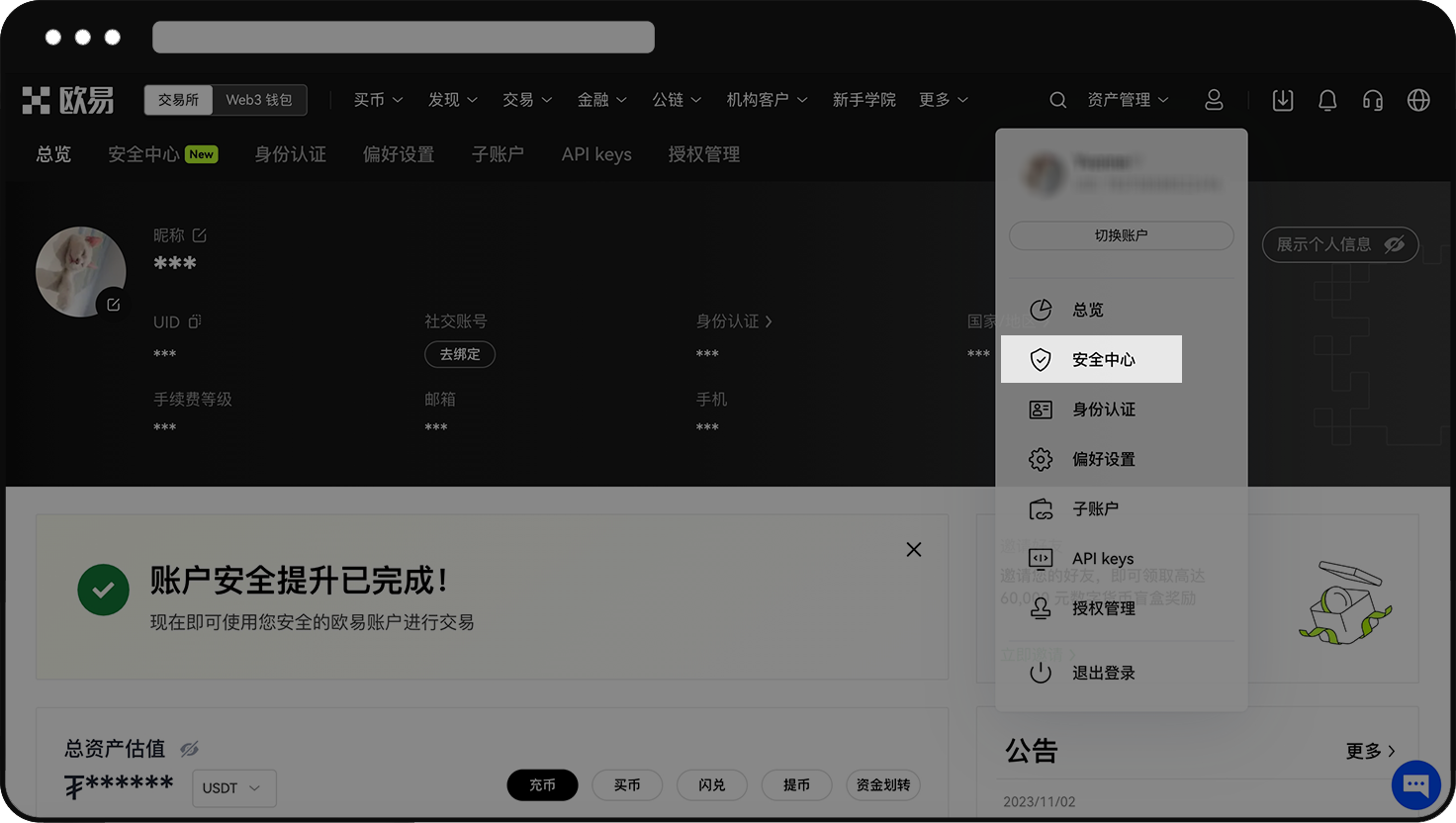Click the 切换账户 button
This screenshot has width=1456, height=823.
coord(1121,235)
